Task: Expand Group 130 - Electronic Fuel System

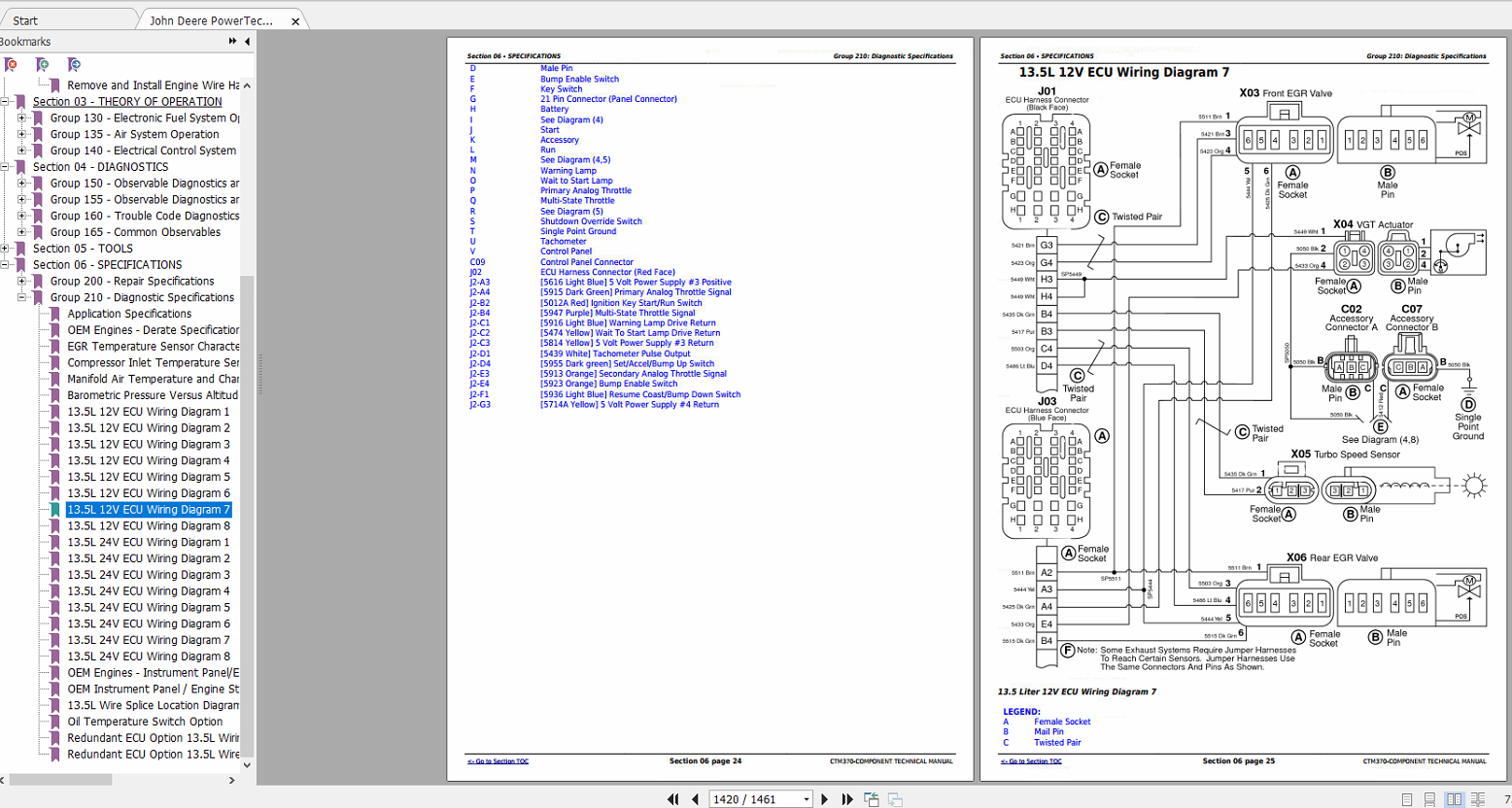Action: tap(21, 118)
